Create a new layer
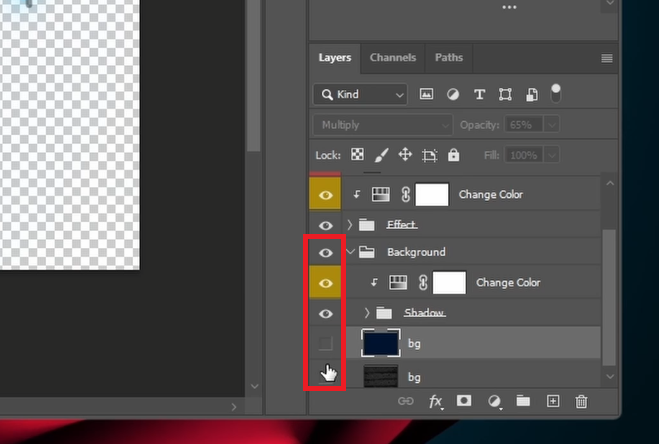Viewport: 659px width, 444px height. (553, 401)
